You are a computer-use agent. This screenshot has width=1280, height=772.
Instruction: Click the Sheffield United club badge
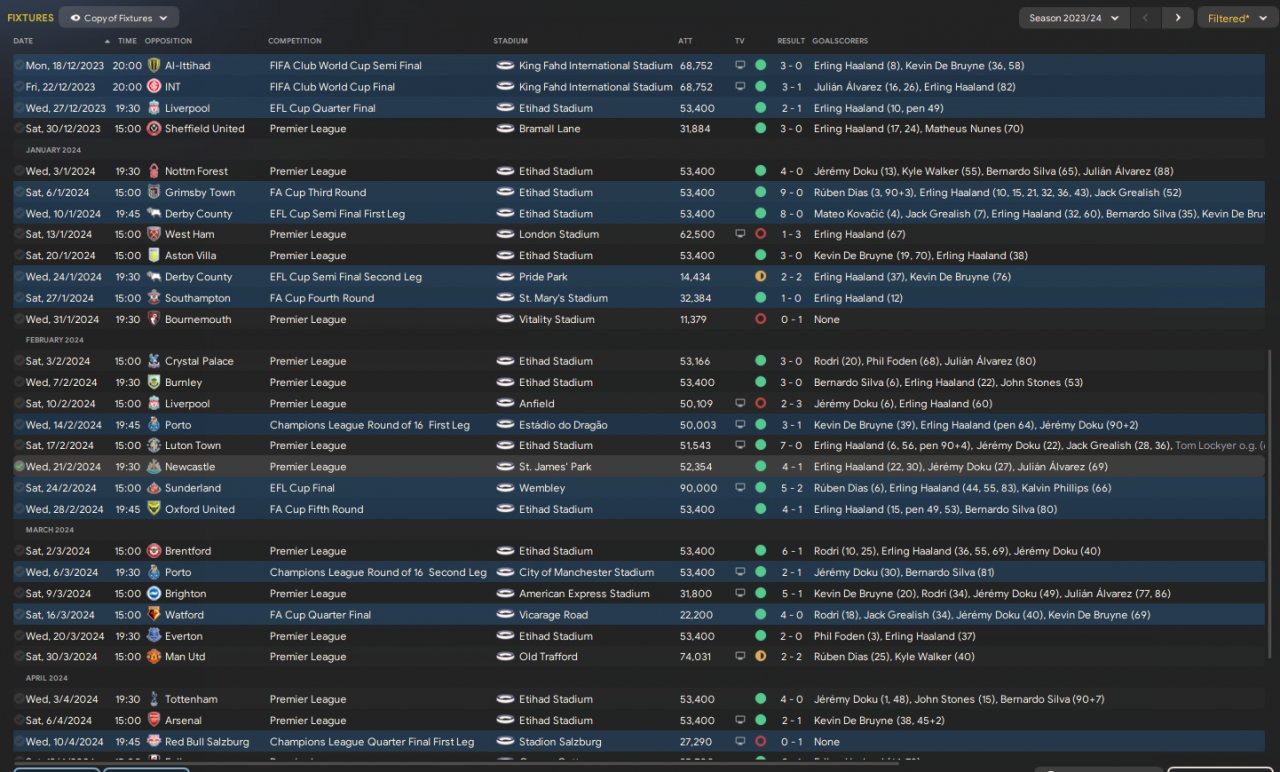pyautogui.click(x=154, y=129)
